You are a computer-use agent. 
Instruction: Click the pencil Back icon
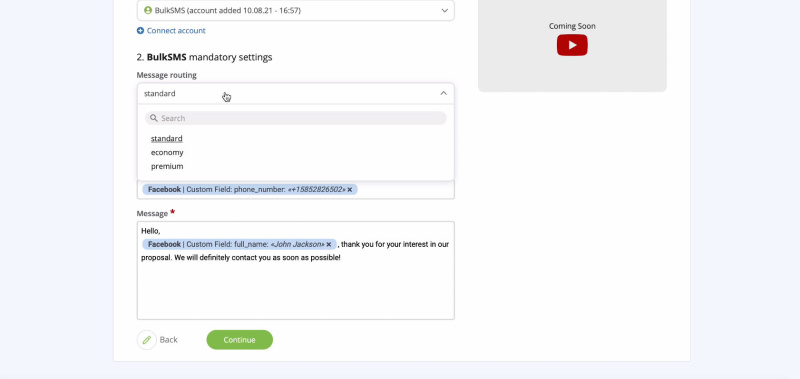(x=147, y=340)
